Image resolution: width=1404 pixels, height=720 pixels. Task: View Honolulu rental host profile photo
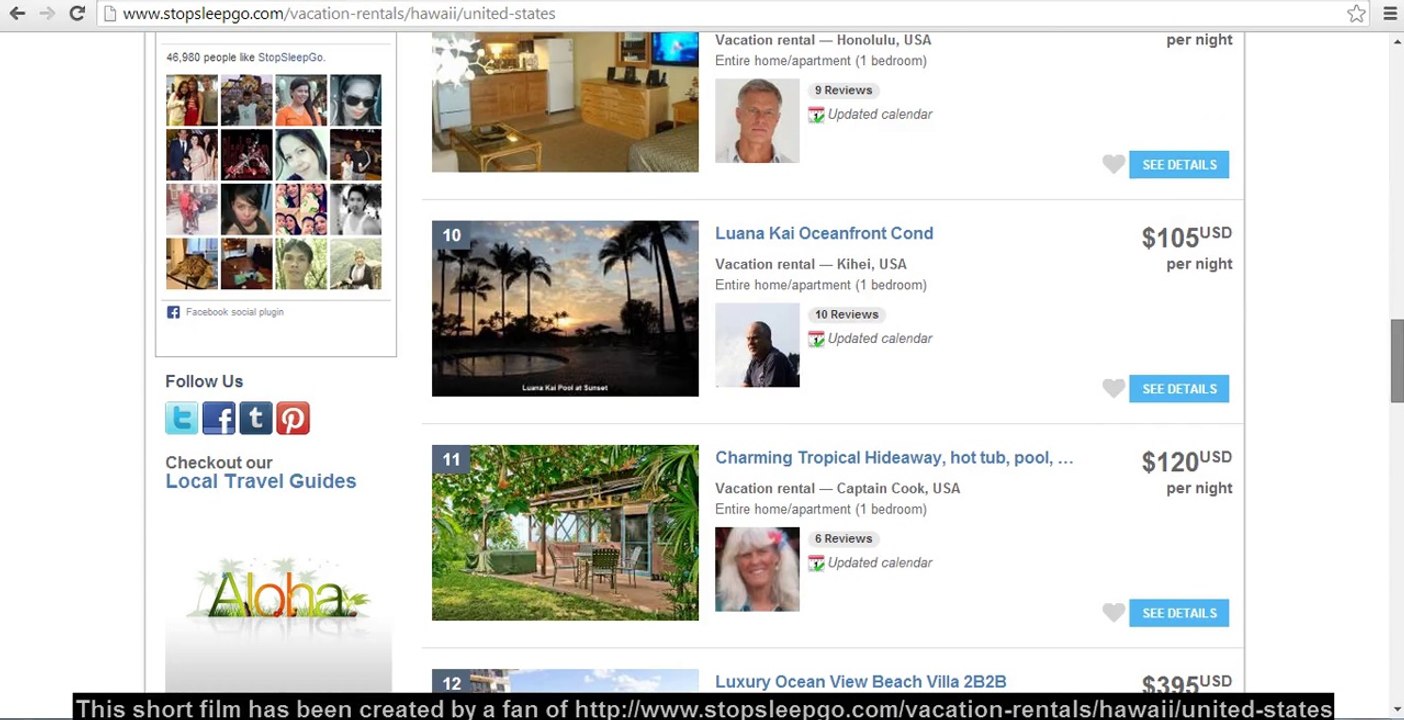click(x=757, y=121)
